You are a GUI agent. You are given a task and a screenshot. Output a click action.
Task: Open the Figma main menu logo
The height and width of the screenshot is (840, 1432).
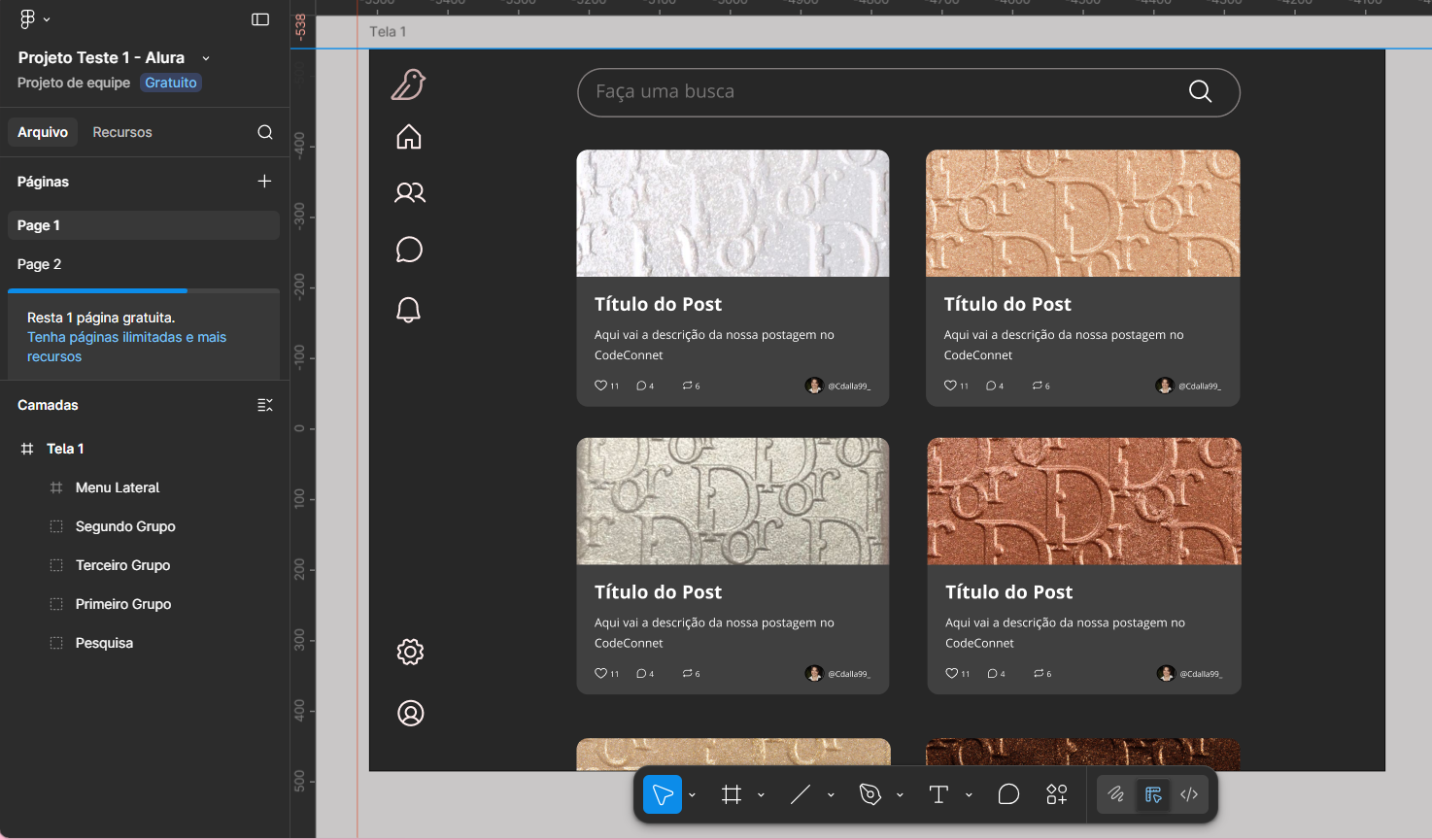pos(27,19)
